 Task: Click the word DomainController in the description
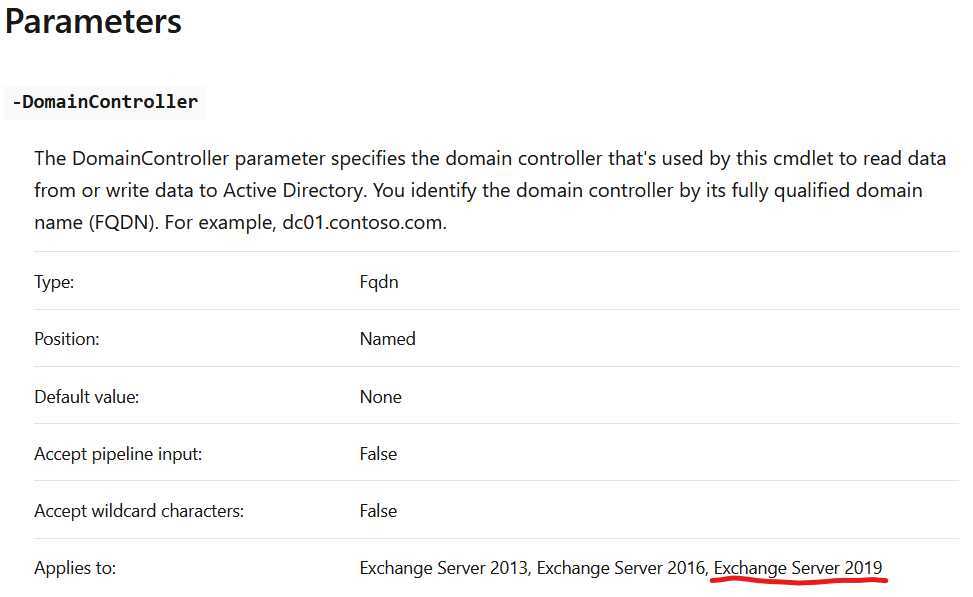tap(150, 158)
